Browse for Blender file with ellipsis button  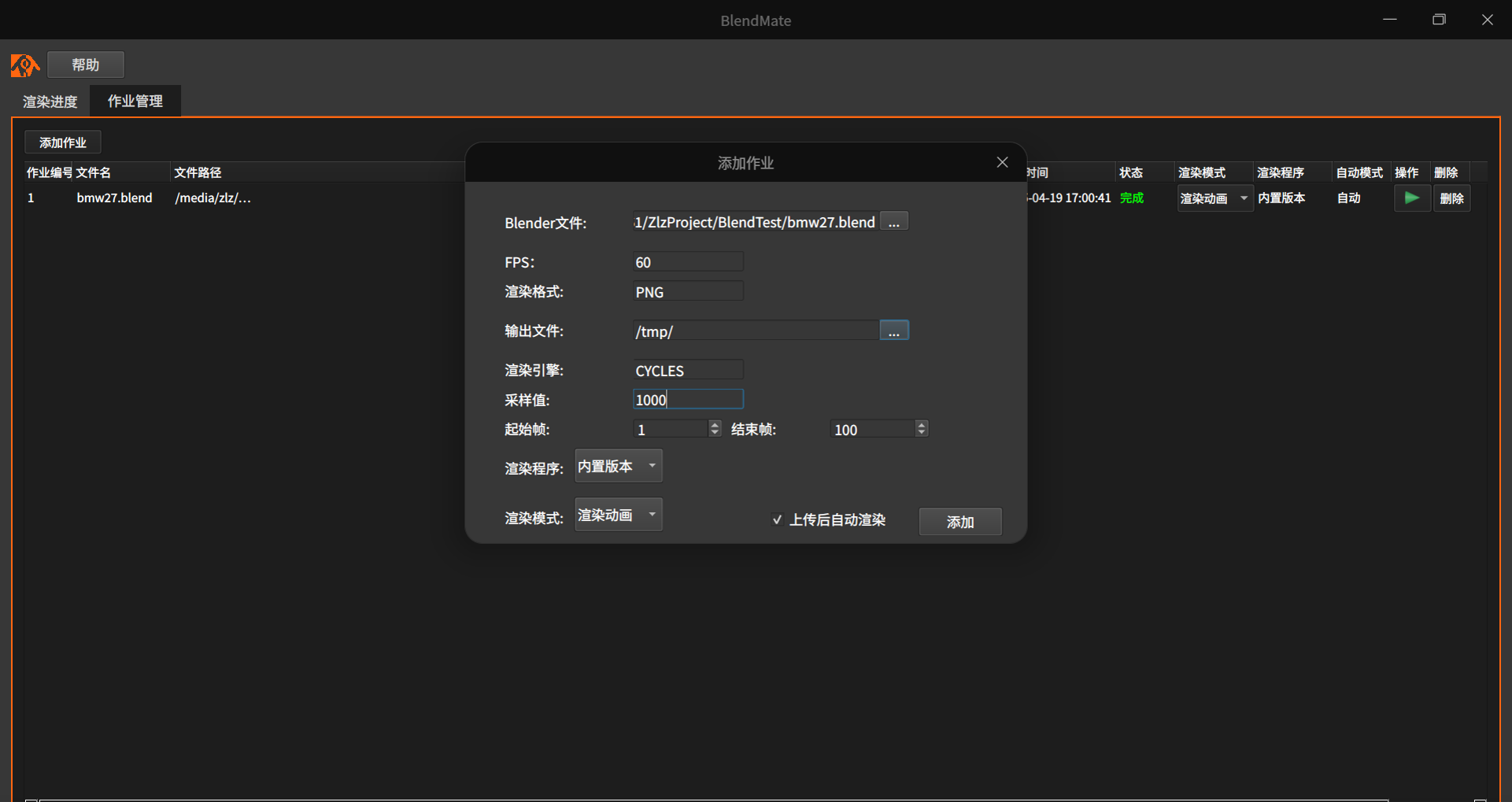[893, 223]
